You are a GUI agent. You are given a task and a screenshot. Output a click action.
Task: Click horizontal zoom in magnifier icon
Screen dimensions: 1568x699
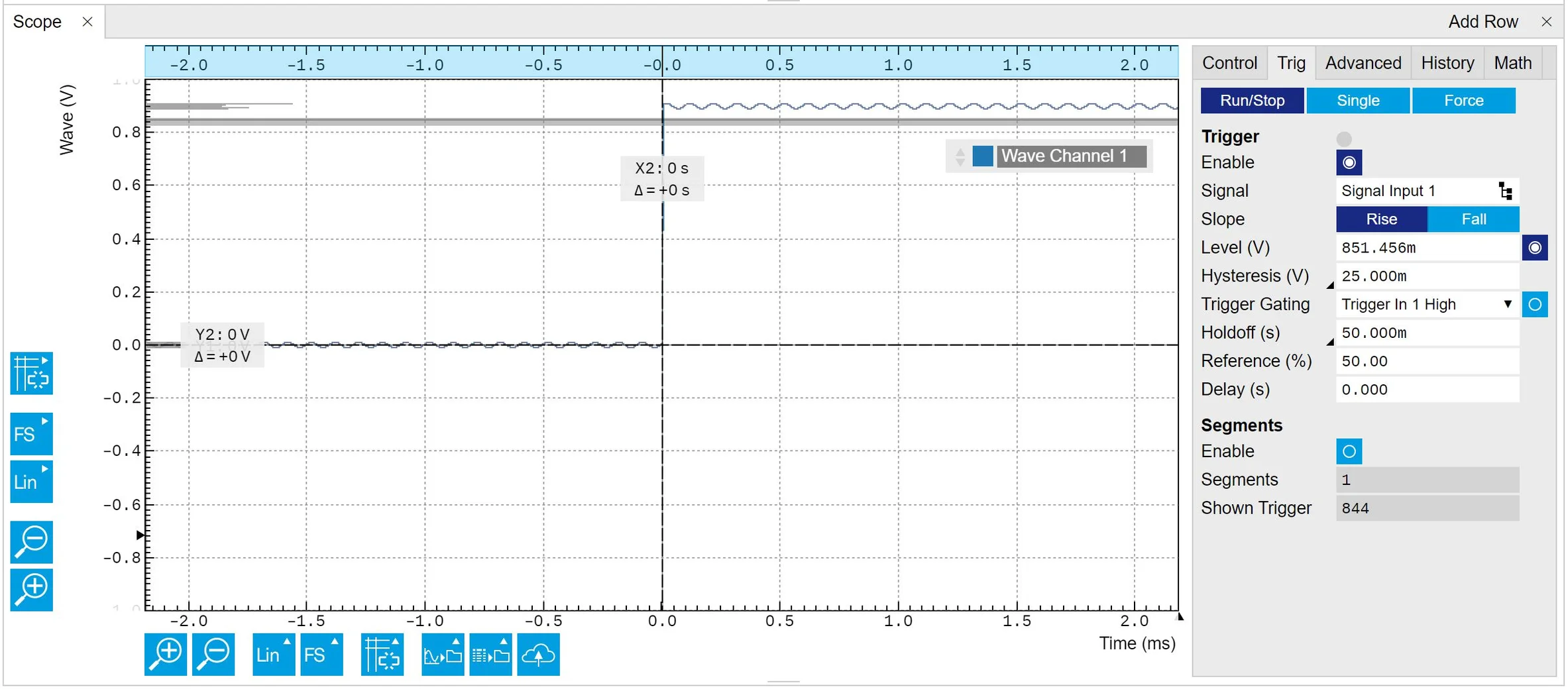(x=166, y=654)
